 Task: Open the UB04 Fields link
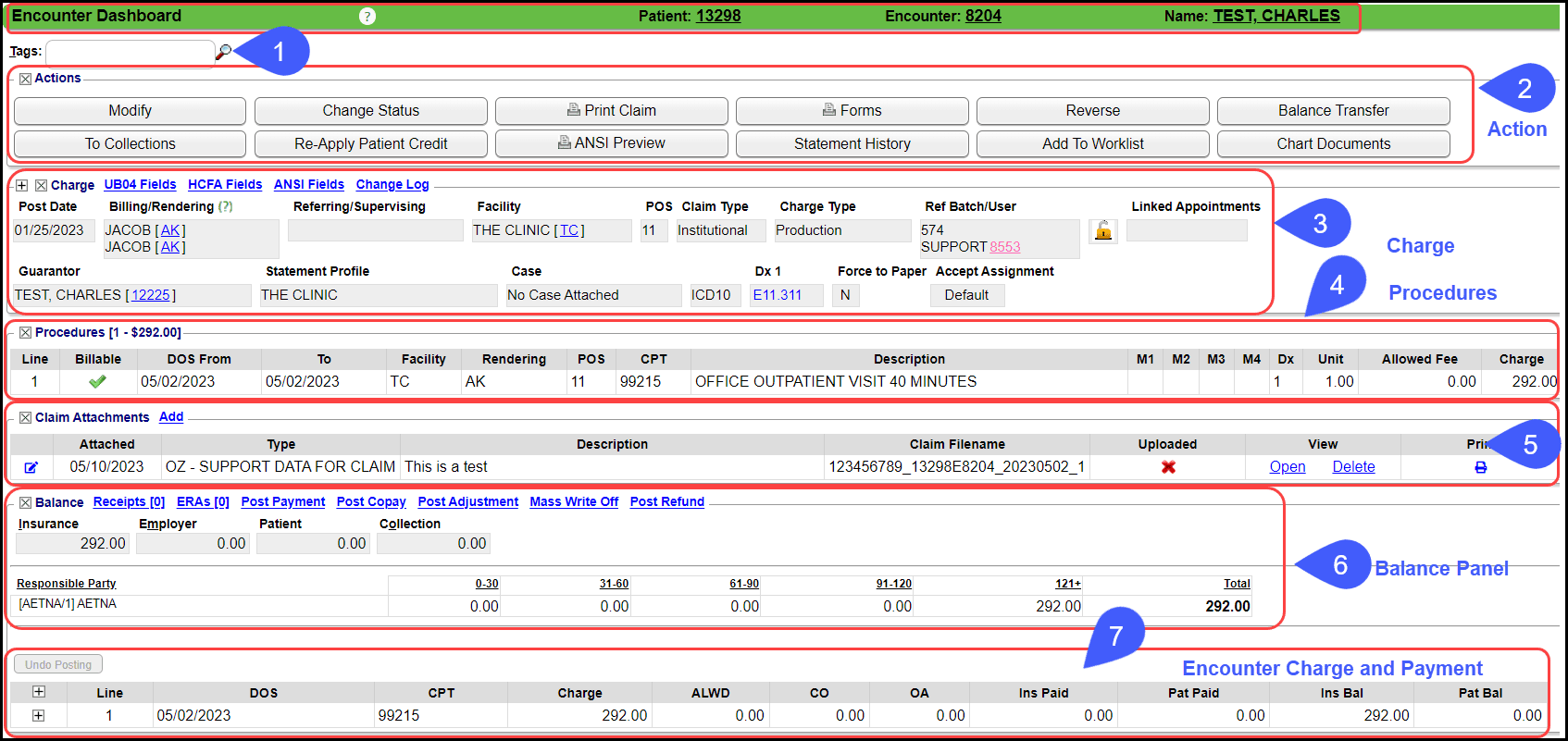click(140, 184)
